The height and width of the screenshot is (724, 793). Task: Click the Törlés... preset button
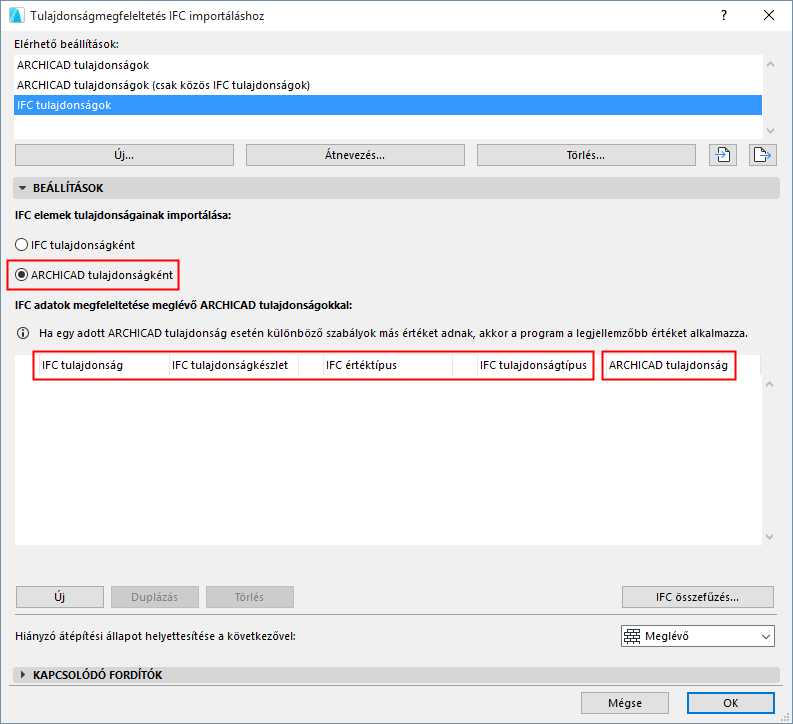(x=586, y=155)
